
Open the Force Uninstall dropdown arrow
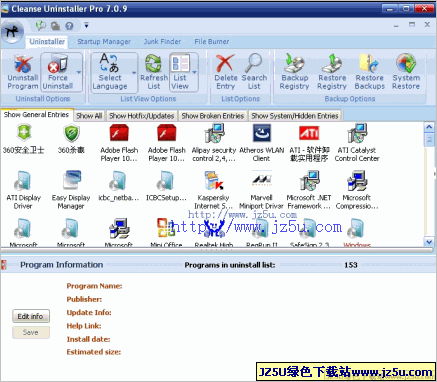(x=79, y=72)
